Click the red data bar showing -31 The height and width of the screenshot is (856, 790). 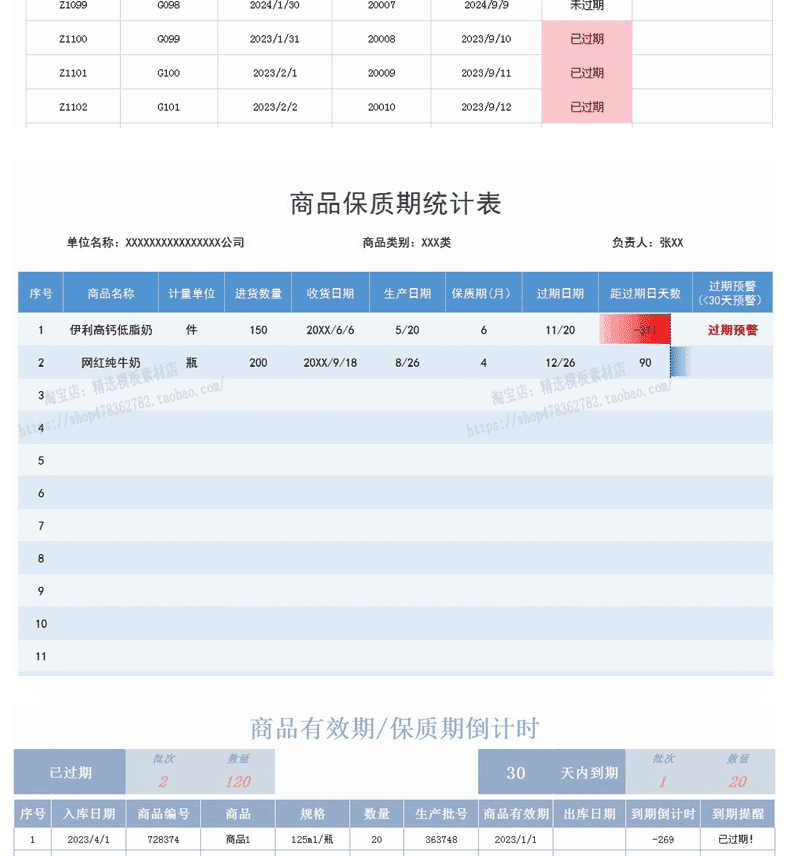[635, 329]
